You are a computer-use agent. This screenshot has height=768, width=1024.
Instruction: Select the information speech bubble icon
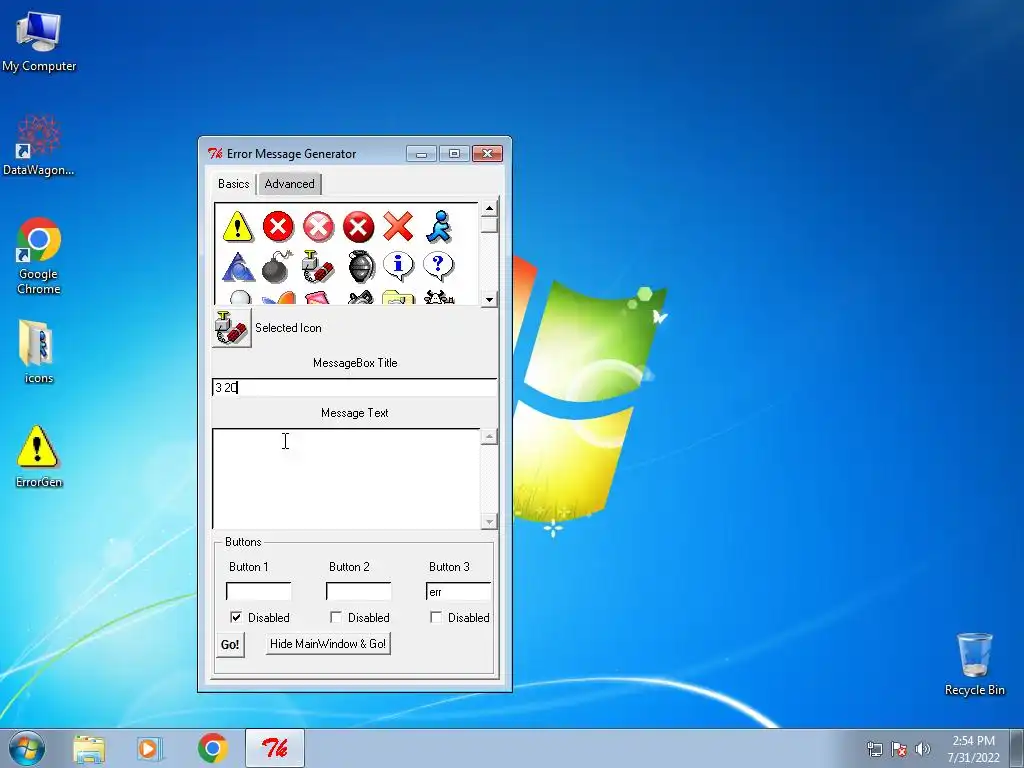[x=398, y=266]
